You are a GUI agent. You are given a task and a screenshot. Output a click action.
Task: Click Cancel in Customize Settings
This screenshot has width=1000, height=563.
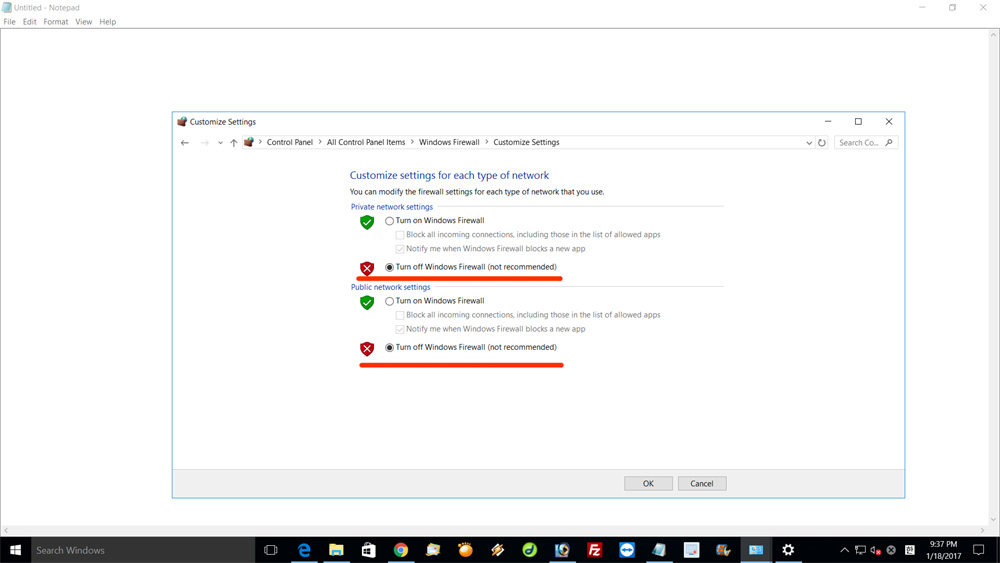point(702,483)
